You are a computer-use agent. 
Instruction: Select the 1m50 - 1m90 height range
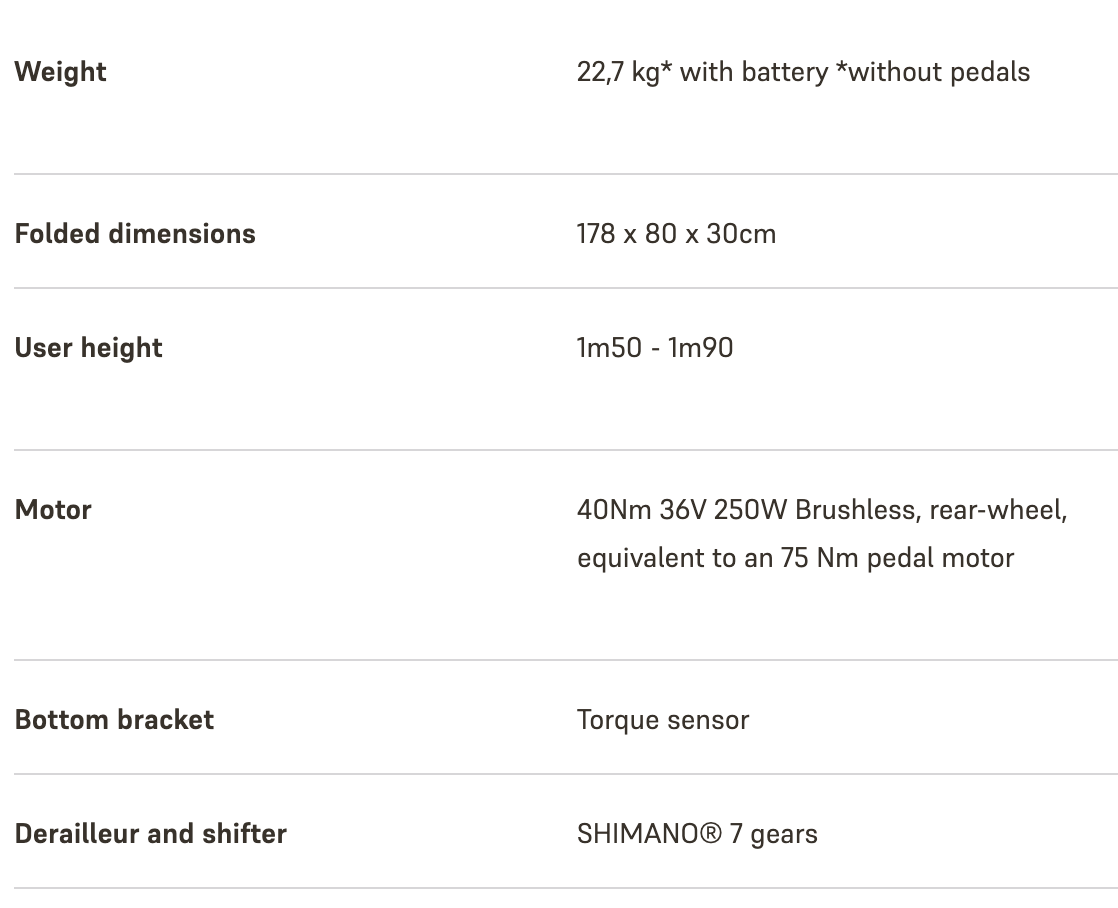(x=655, y=348)
